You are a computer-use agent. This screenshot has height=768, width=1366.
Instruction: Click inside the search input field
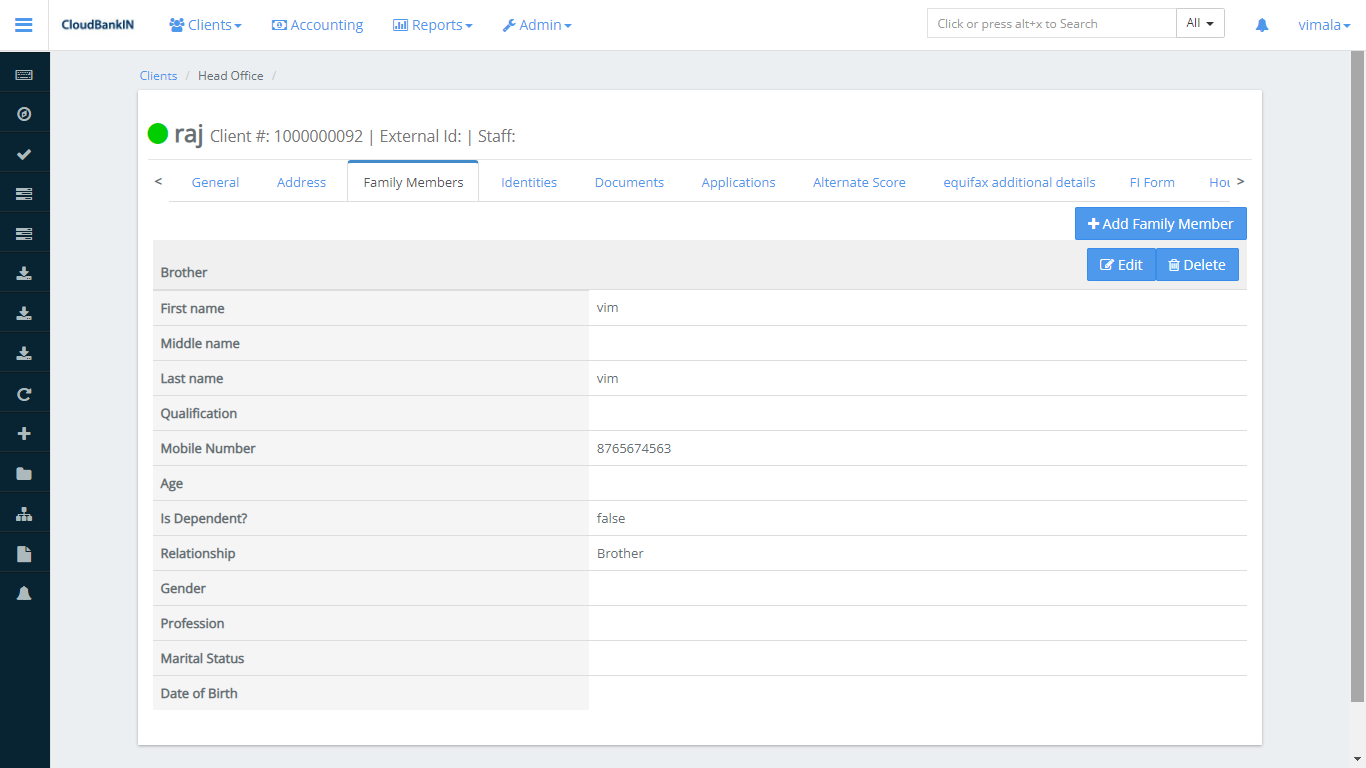[1050, 22]
